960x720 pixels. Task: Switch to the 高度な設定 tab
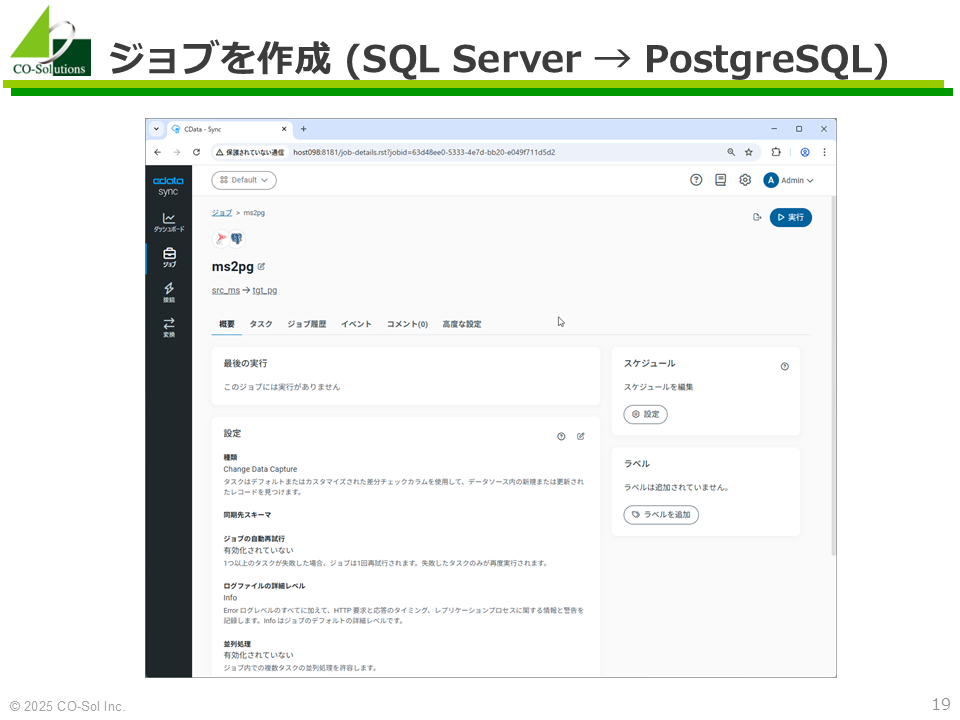point(462,324)
